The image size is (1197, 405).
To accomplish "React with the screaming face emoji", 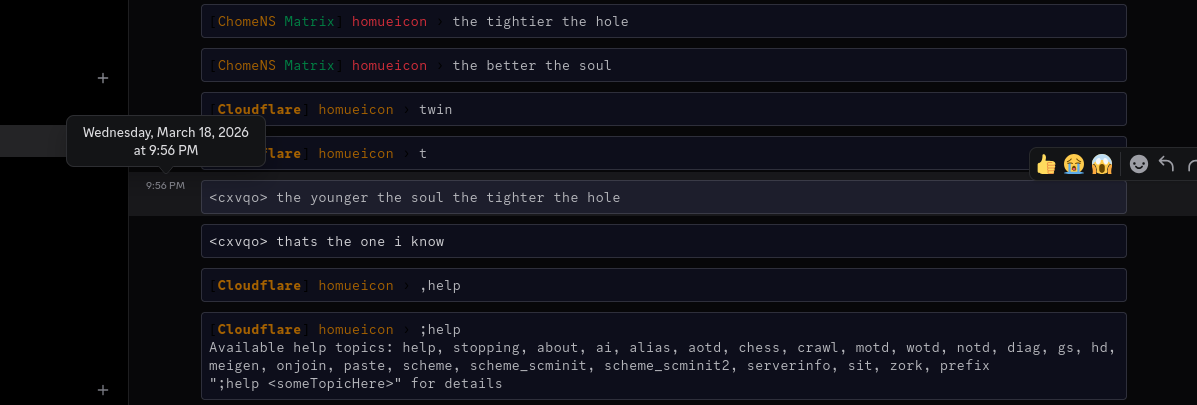I will point(1102,164).
